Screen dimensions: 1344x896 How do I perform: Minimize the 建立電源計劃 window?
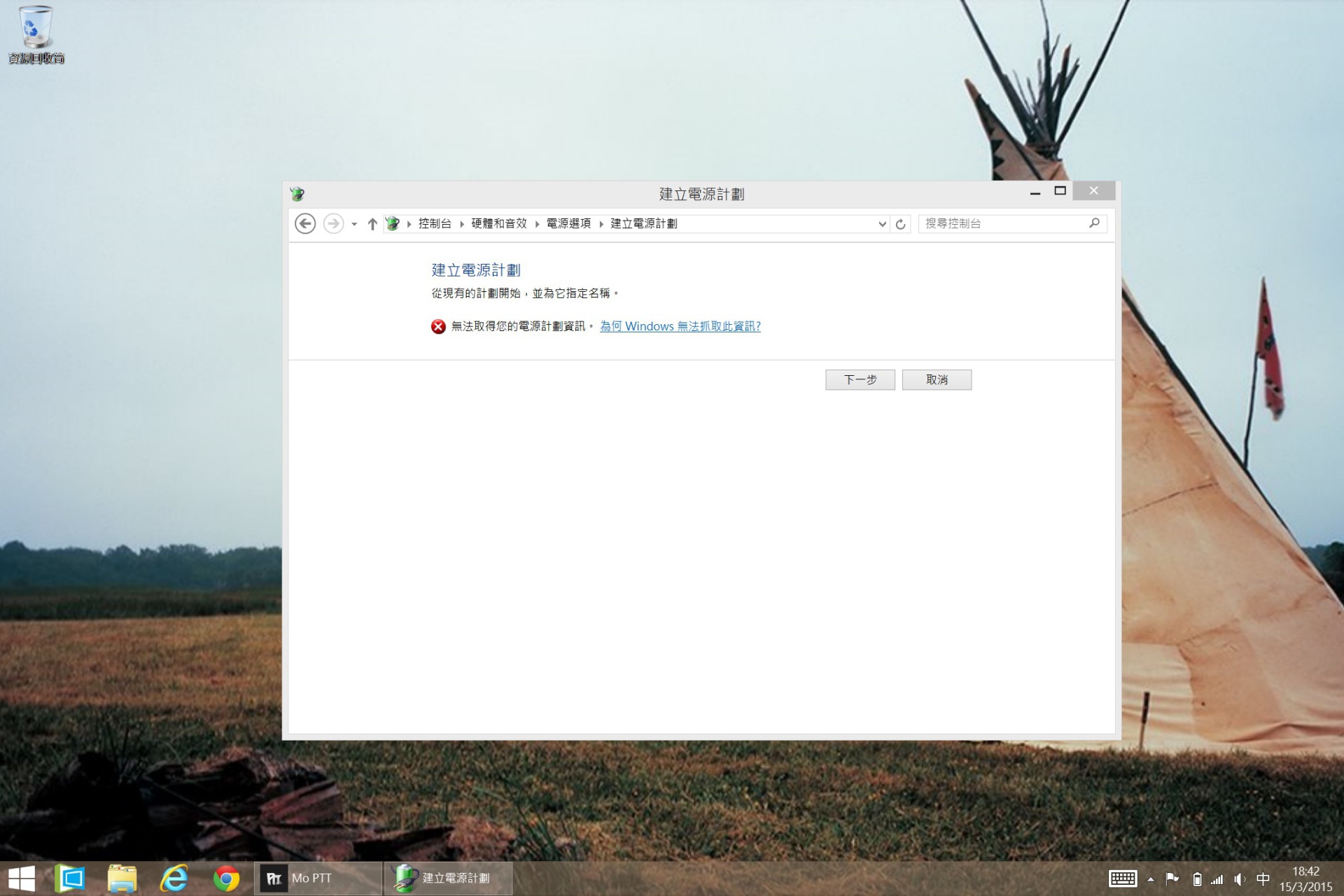click(1035, 192)
